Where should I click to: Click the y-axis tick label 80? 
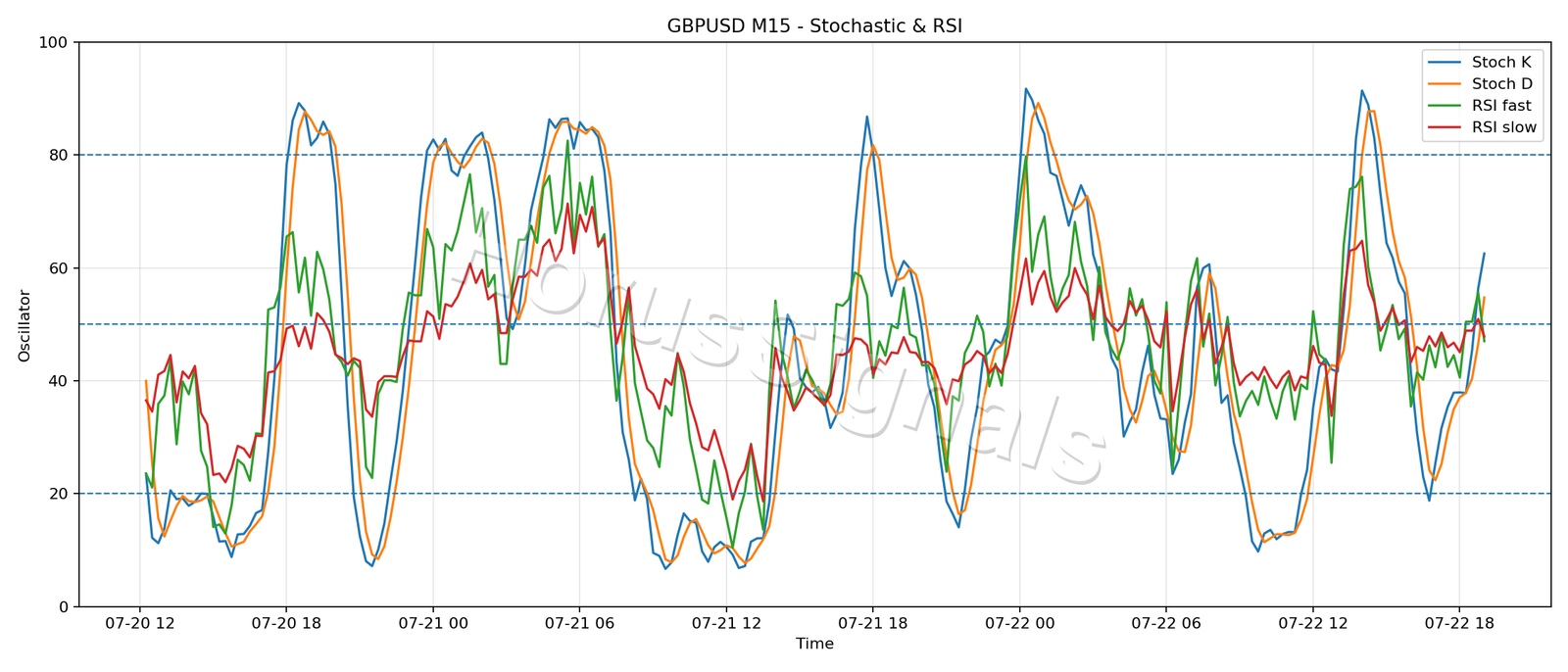pos(58,155)
